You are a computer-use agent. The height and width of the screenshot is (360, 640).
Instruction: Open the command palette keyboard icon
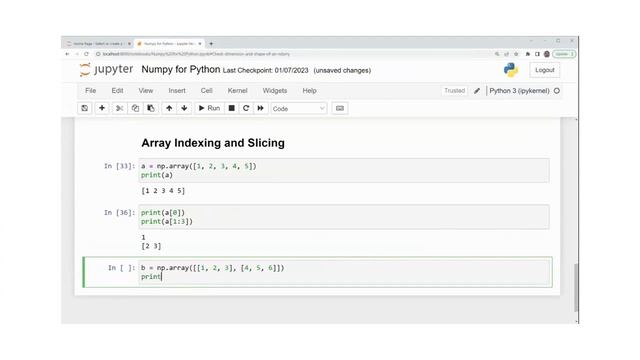point(340,108)
